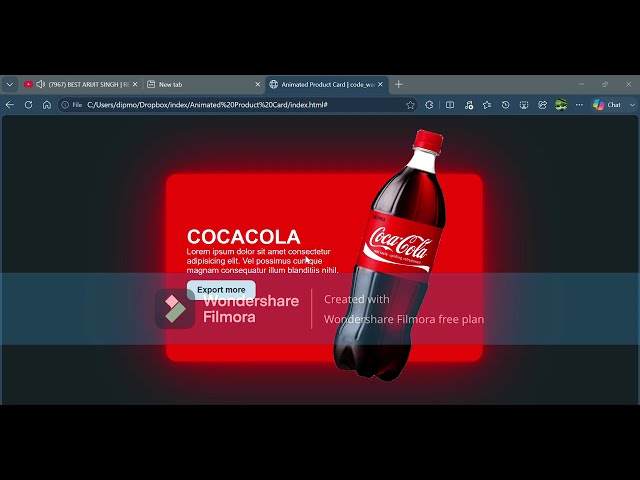Switch to the New tab tab
The image size is (640, 480).
coord(203,84)
